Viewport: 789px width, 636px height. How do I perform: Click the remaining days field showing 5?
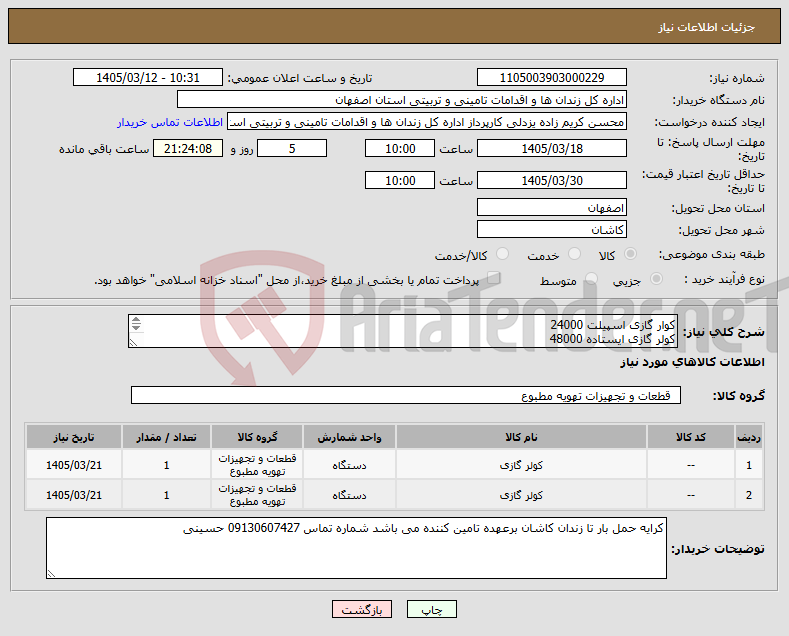292,148
